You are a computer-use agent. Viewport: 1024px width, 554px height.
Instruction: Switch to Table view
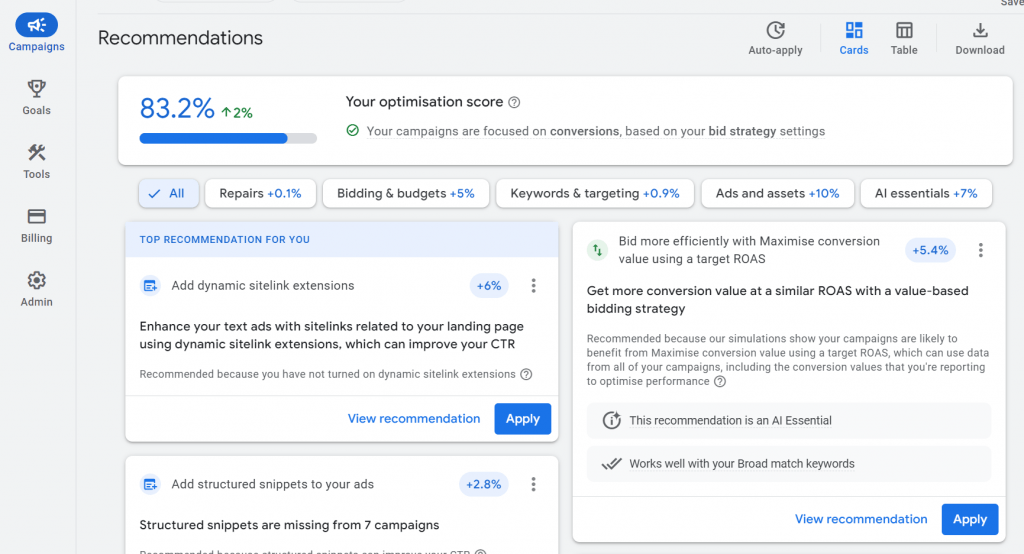(x=904, y=39)
